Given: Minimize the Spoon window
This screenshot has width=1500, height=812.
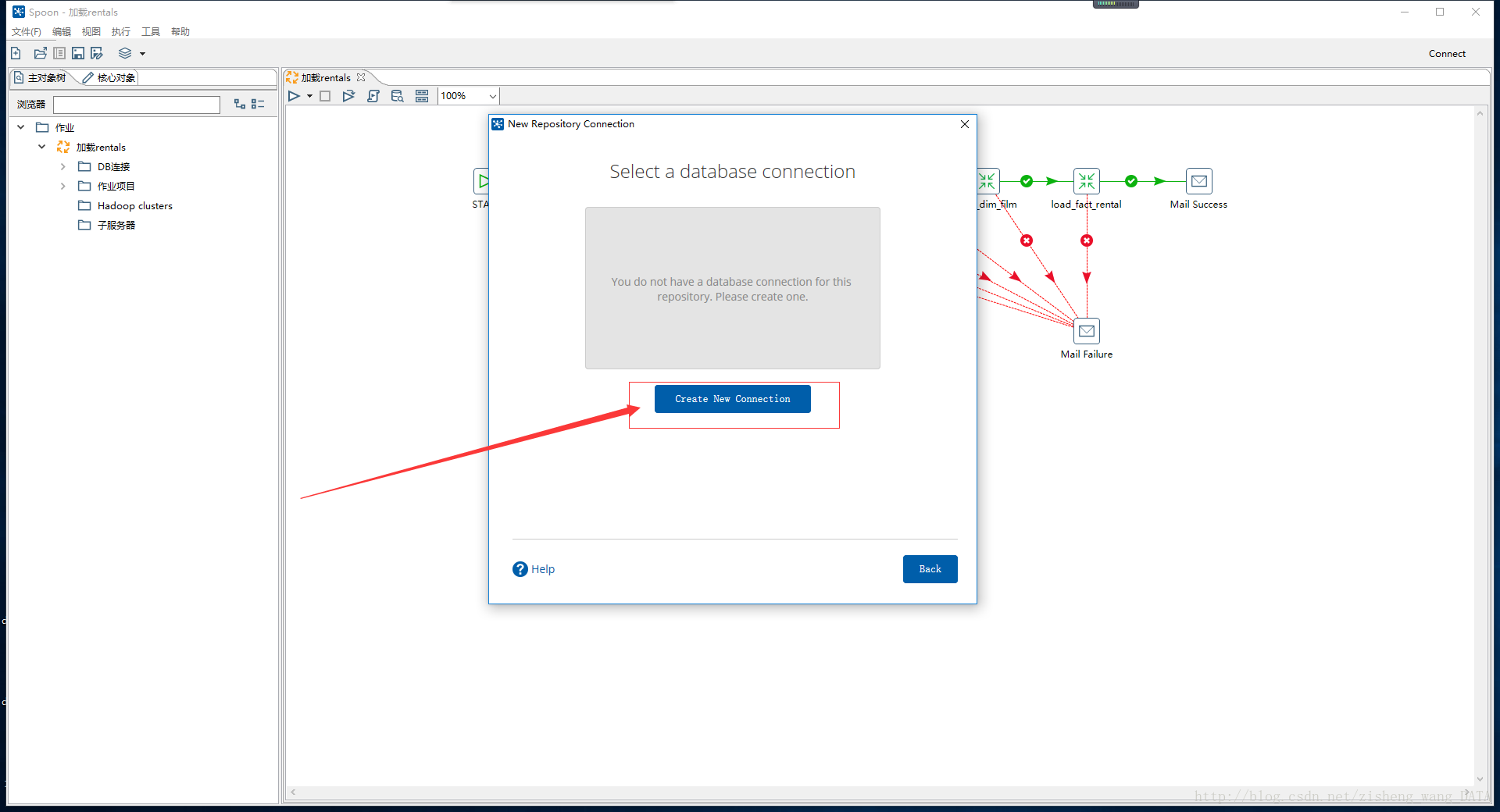Looking at the screenshot, I should click(x=1404, y=12).
